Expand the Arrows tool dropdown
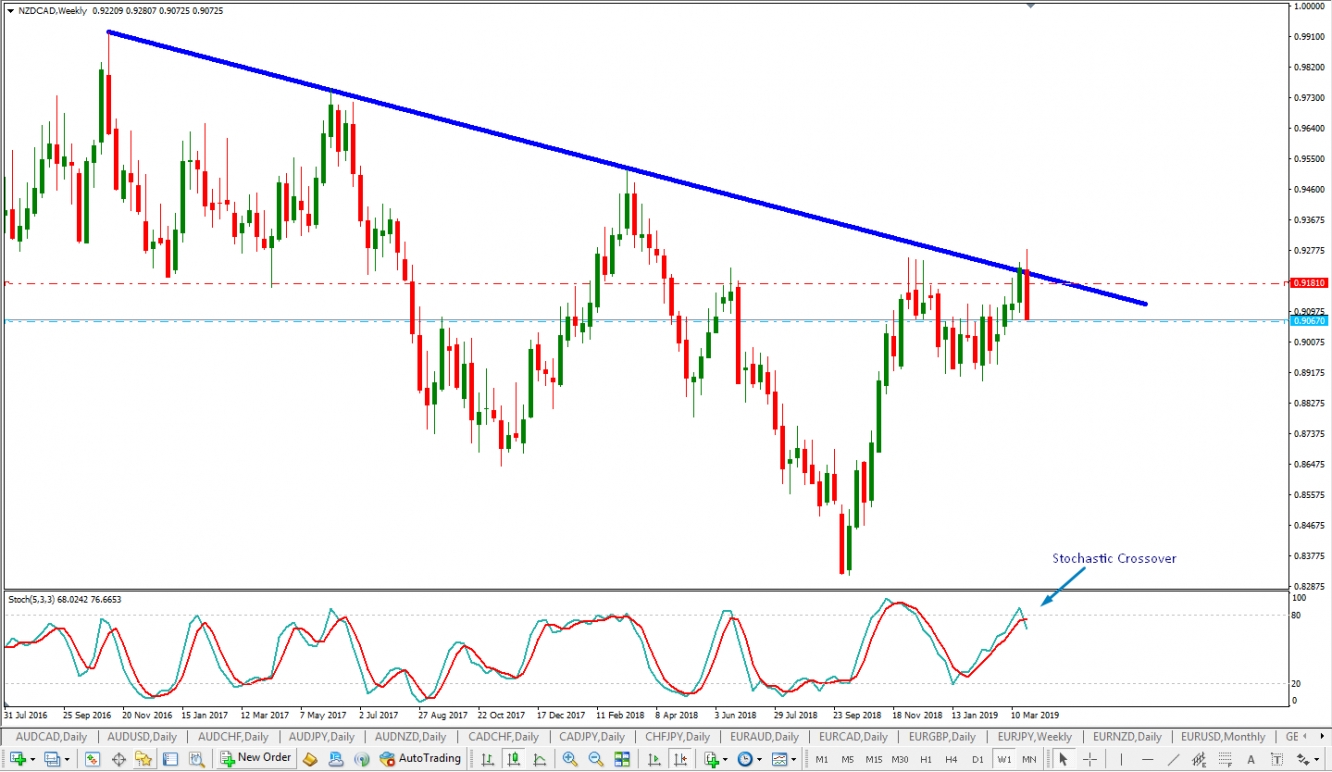Image resolution: width=1332 pixels, height=772 pixels. [x=1316, y=759]
